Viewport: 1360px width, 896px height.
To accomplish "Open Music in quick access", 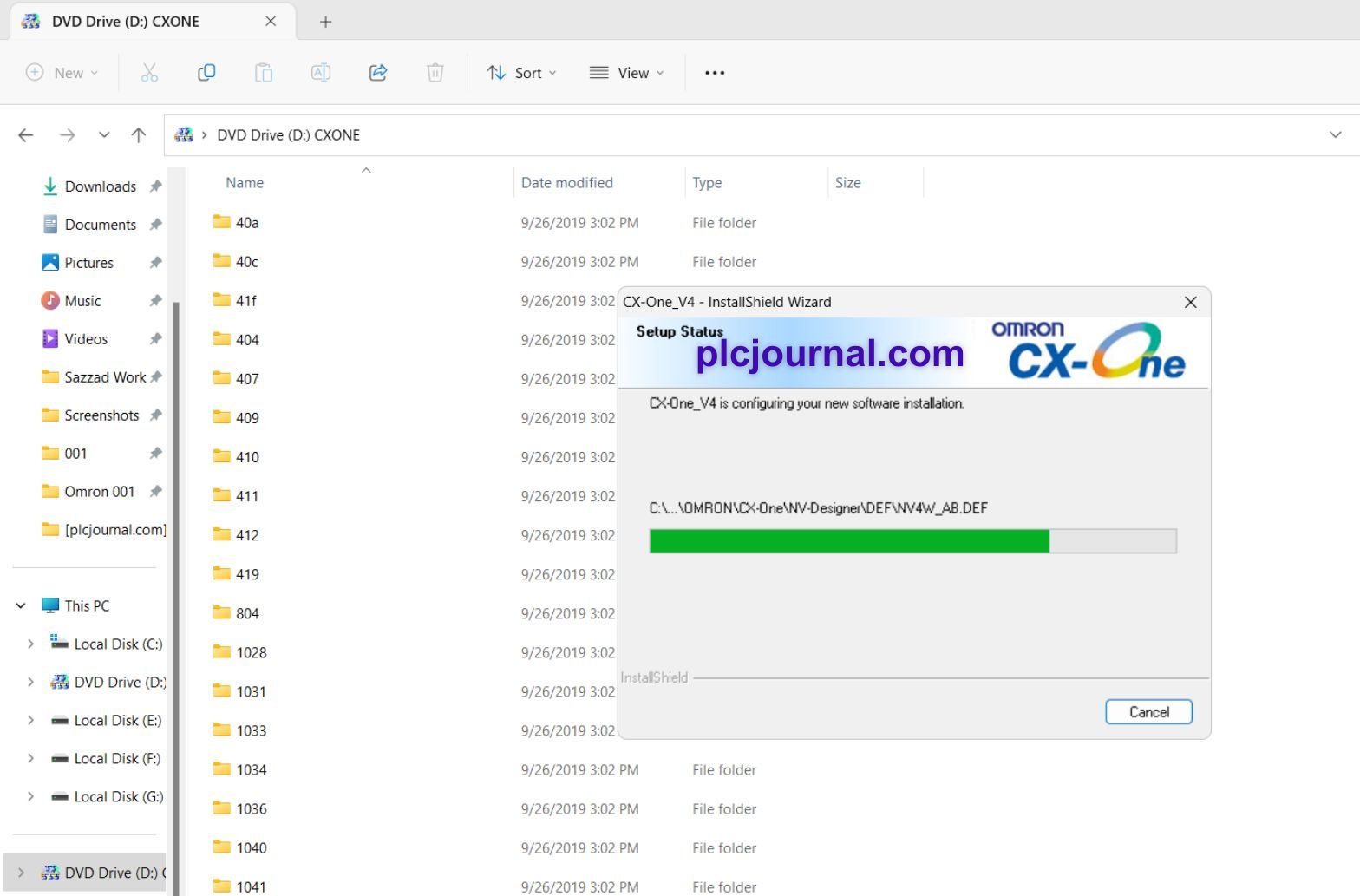I will [82, 301].
